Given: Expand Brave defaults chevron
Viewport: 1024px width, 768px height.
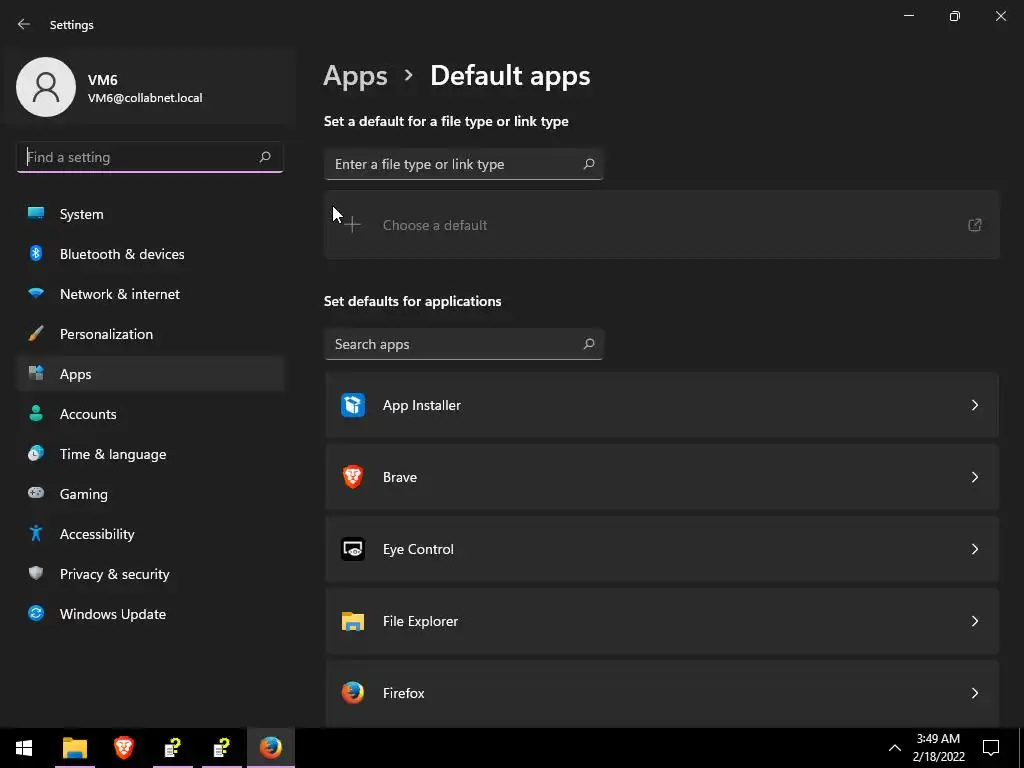Looking at the screenshot, I should pyautogui.click(x=974, y=477).
